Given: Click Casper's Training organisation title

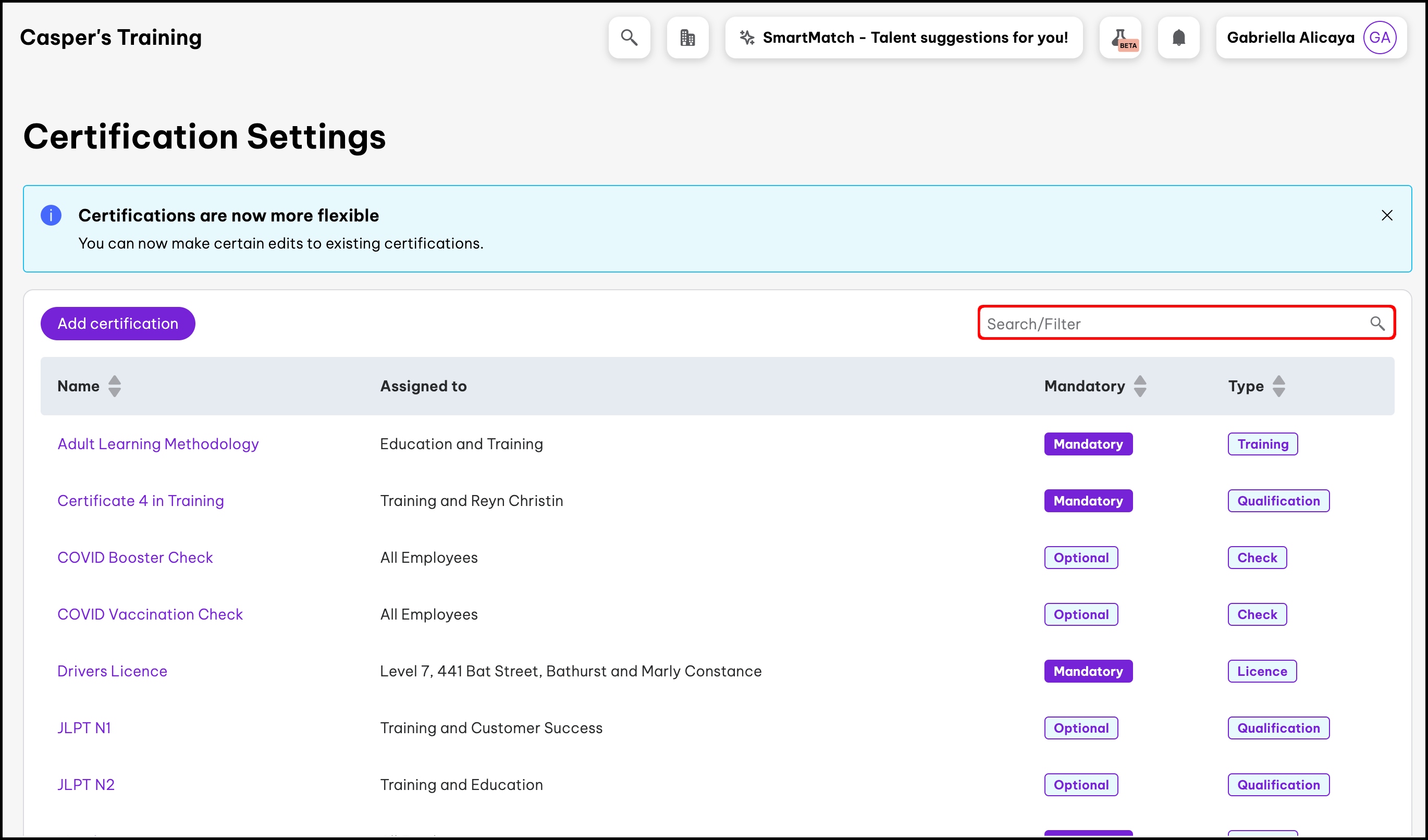Looking at the screenshot, I should [110, 38].
